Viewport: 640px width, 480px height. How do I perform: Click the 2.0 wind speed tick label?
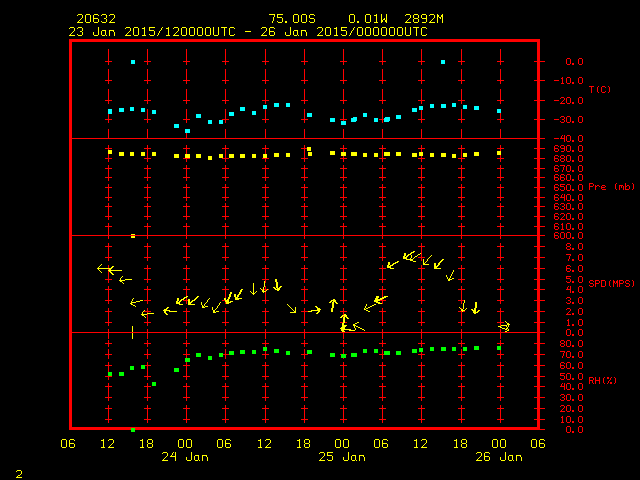[x=574, y=311]
